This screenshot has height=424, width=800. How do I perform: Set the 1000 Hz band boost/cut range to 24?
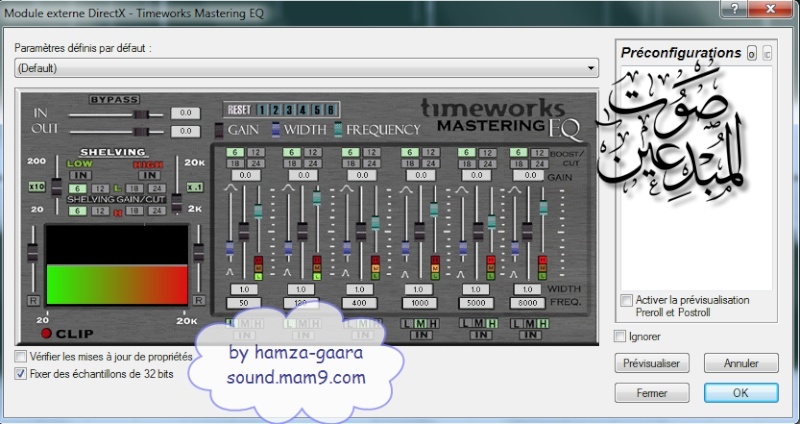coord(430,163)
